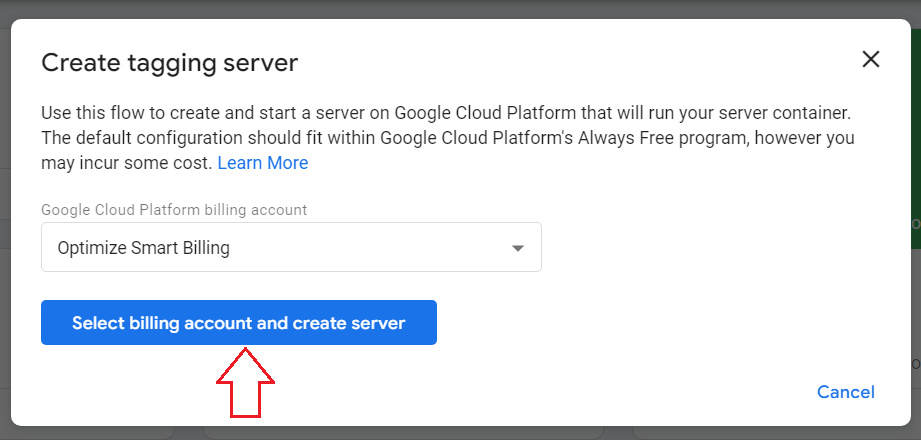The width and height of the screenshot is (921, 440).
Task: Open the Learn More link
Action: point(262,162)
